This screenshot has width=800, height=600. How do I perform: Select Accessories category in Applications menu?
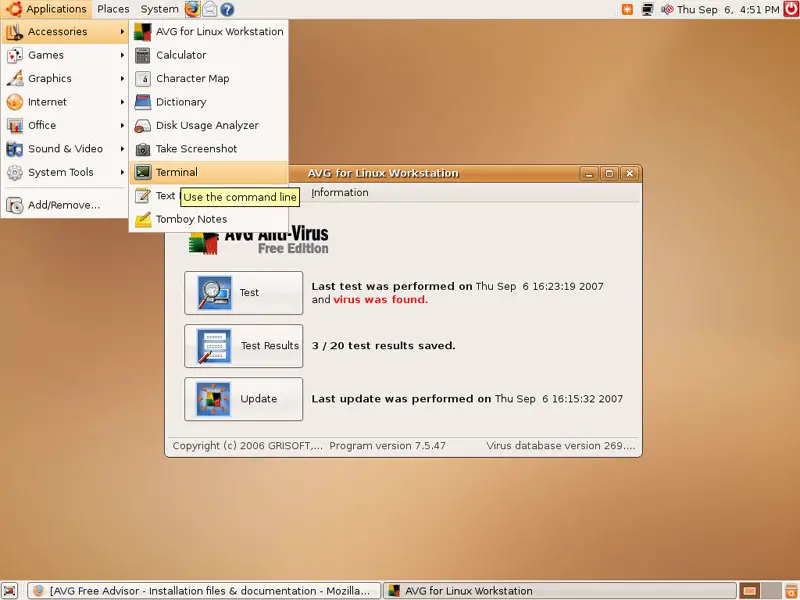pos(65,32)
